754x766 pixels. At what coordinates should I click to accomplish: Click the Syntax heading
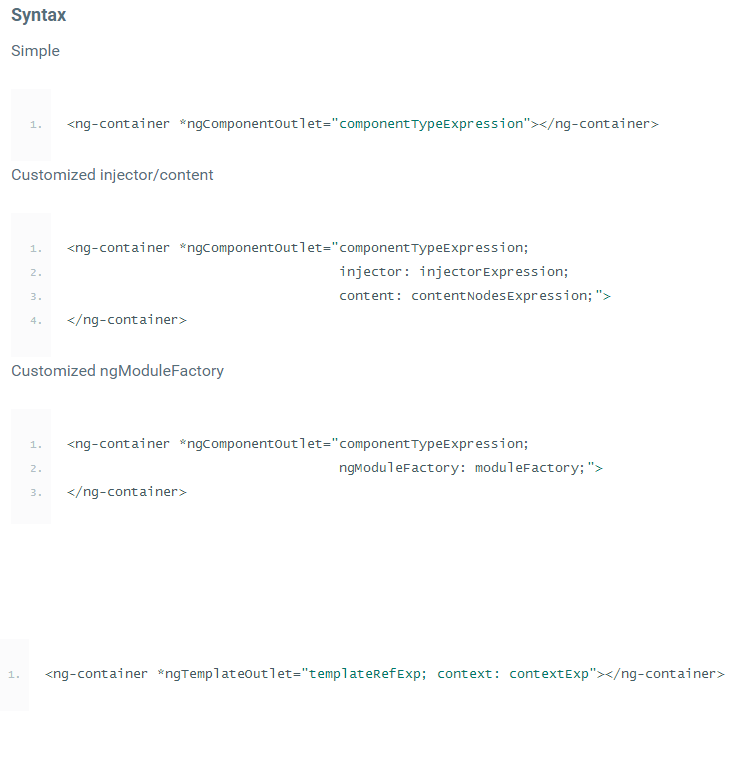coord(39,16)
